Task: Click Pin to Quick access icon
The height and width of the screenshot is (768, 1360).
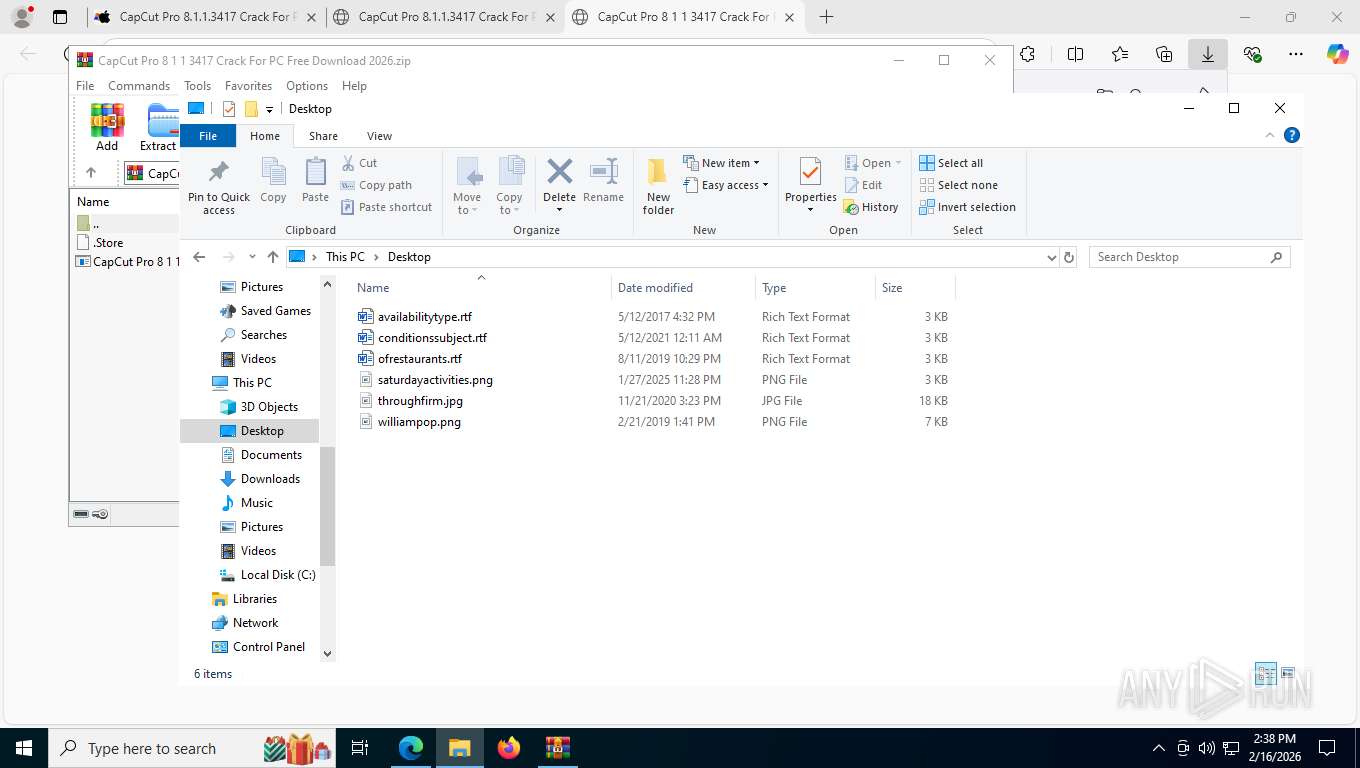Action: coord(219,186)
